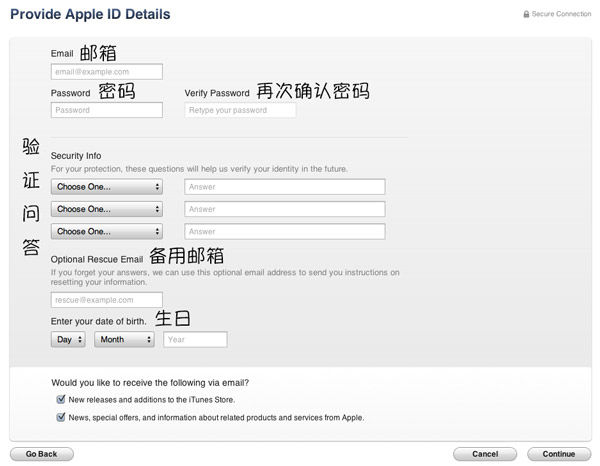Viewport: 600px width, 466px height.
Task: Toggle the iTunes Store new releases checkbox
Action: coord(61,400)
